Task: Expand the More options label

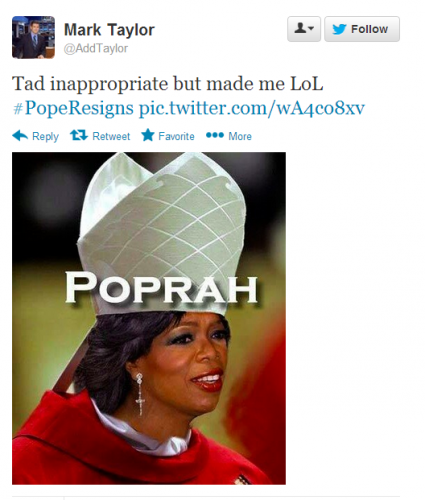Action: click(240, 136)
